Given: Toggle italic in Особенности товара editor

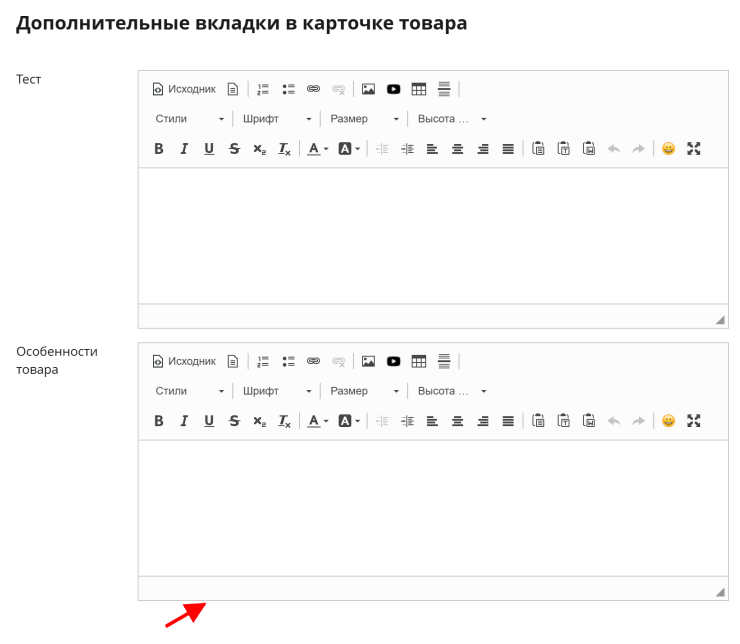Looking at the screenshot, I should (184, 421).
